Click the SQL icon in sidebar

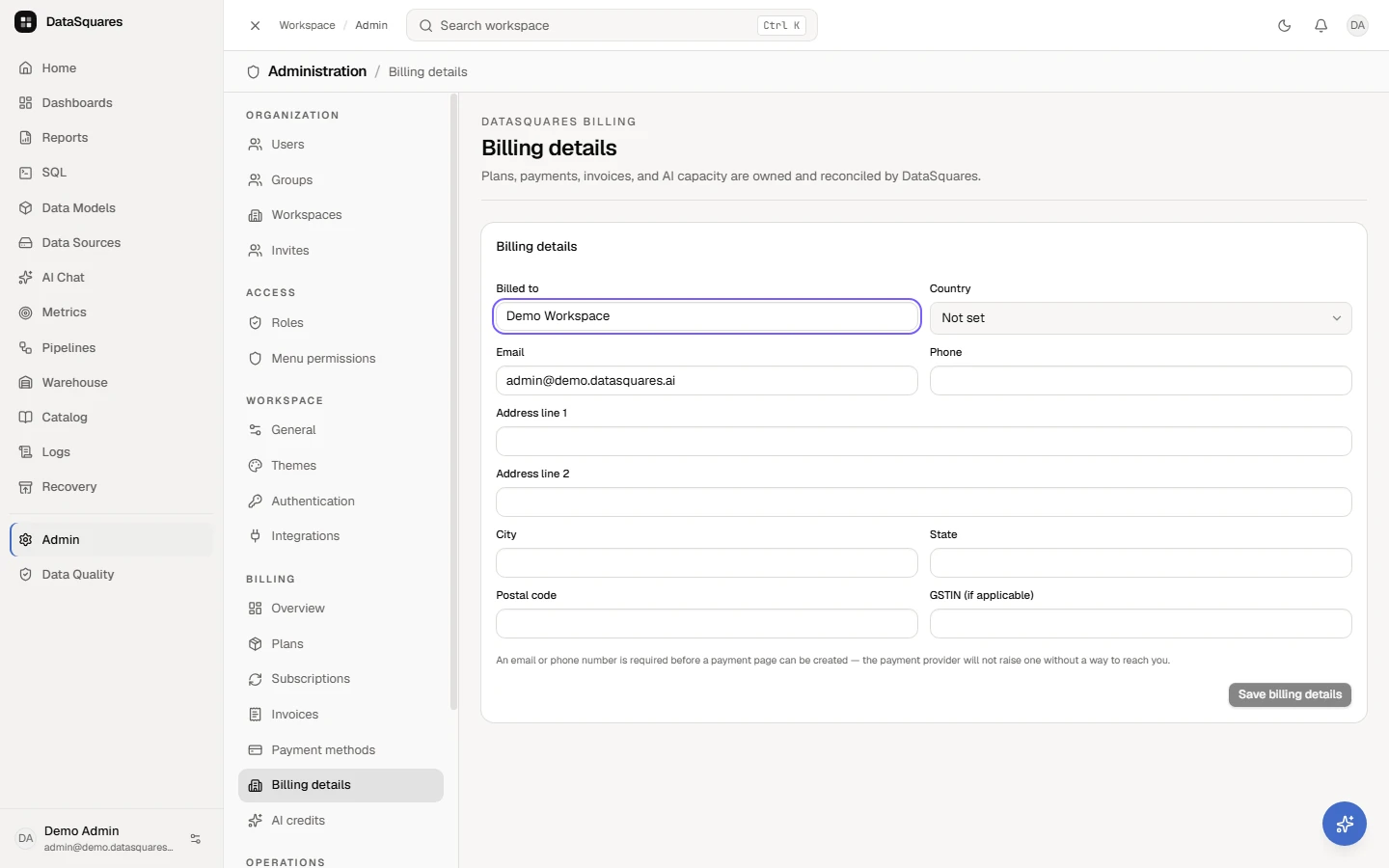[x=26, y=173]
